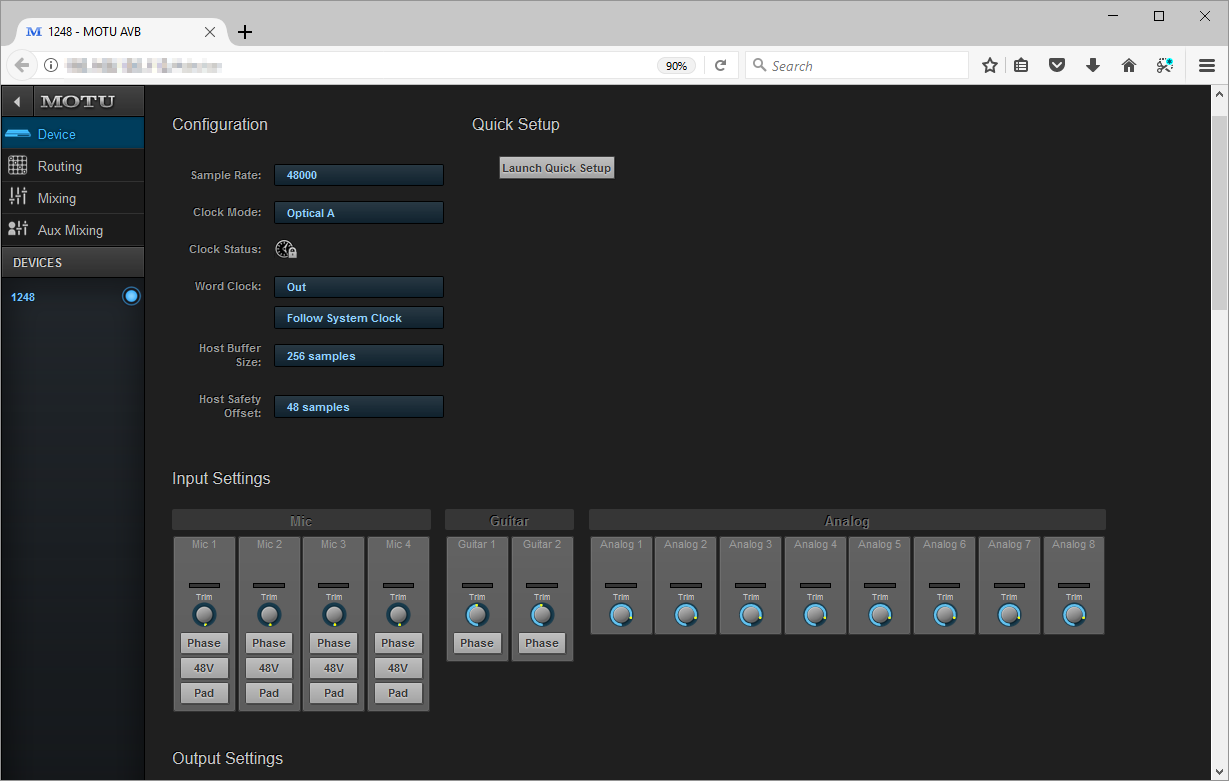Toggle 48V phantom power on Mic 2

tap(269, 668)
